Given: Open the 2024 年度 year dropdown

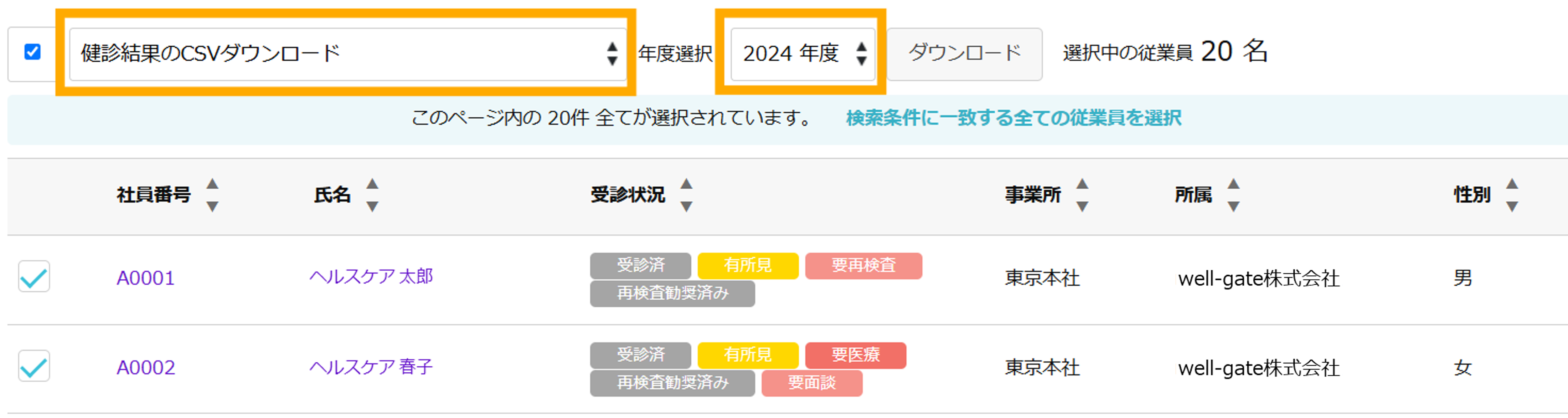Looking at the screenshot, I should tap(802, 53).
